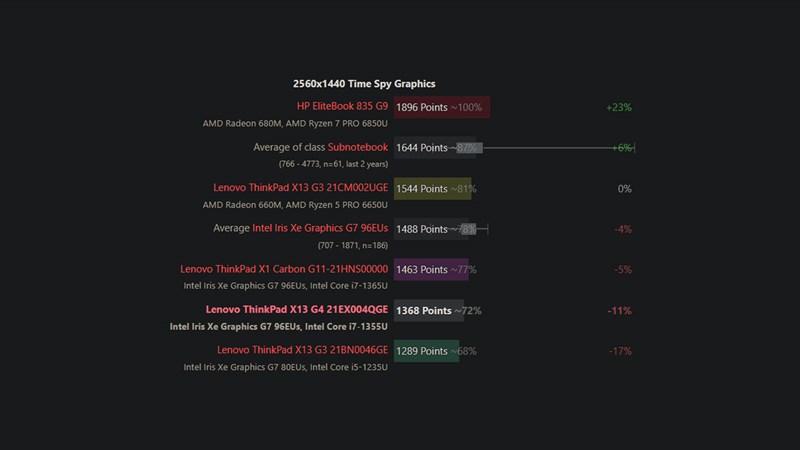Open Lenovo ThinkPad X13 G3 21CM002UGE link
Screen dimensions: 800x450
pos(300,188)
